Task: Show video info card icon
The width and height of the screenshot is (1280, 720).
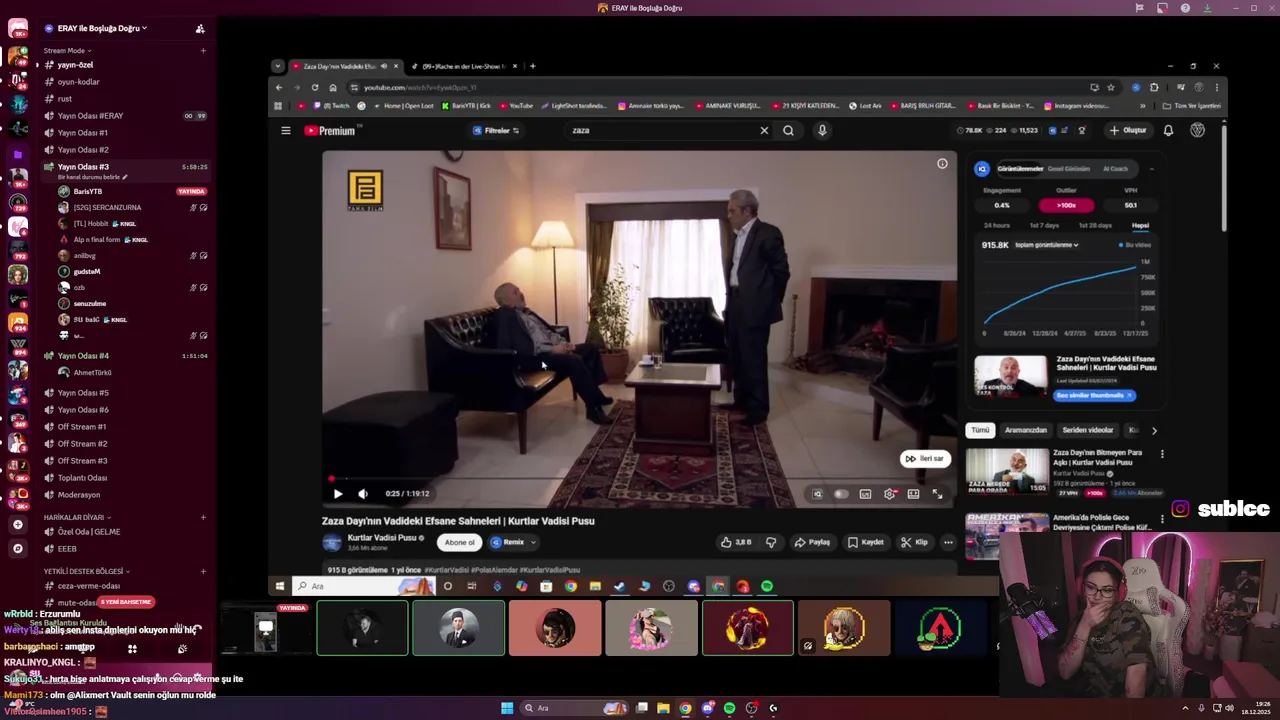Action: (x=942, y=164)
